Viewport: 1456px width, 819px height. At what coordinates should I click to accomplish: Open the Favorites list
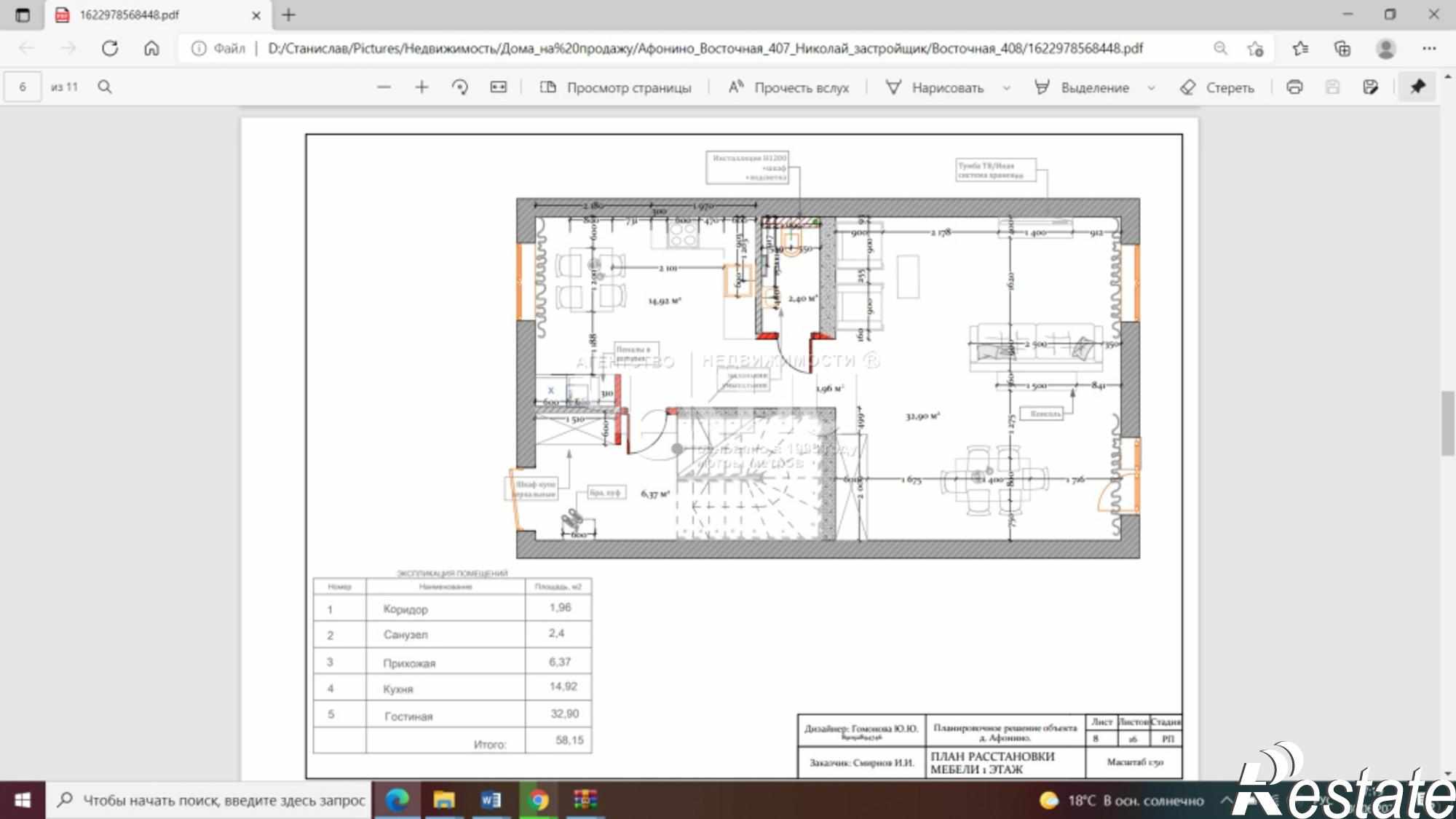click(1300, 48)
